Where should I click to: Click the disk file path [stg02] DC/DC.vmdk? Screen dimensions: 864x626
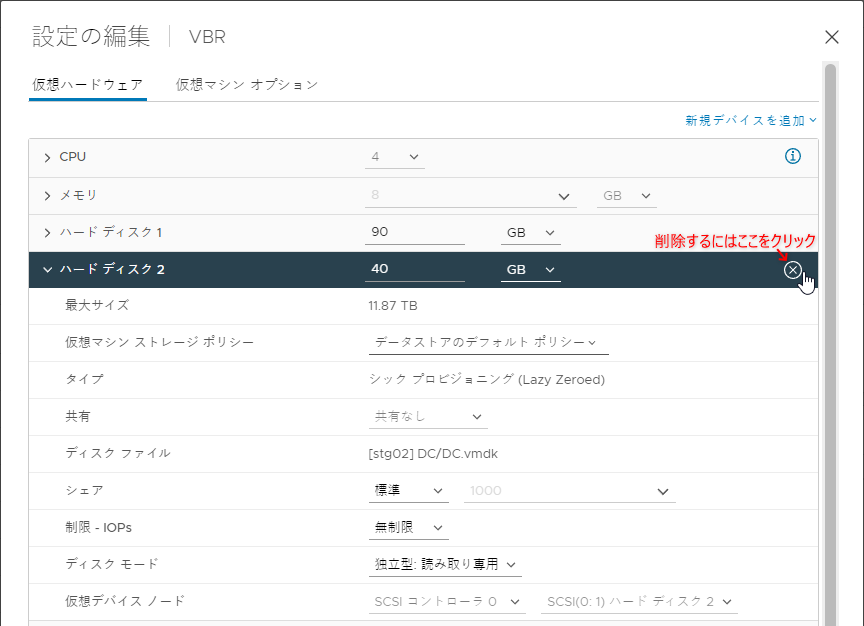click(433, 454)
